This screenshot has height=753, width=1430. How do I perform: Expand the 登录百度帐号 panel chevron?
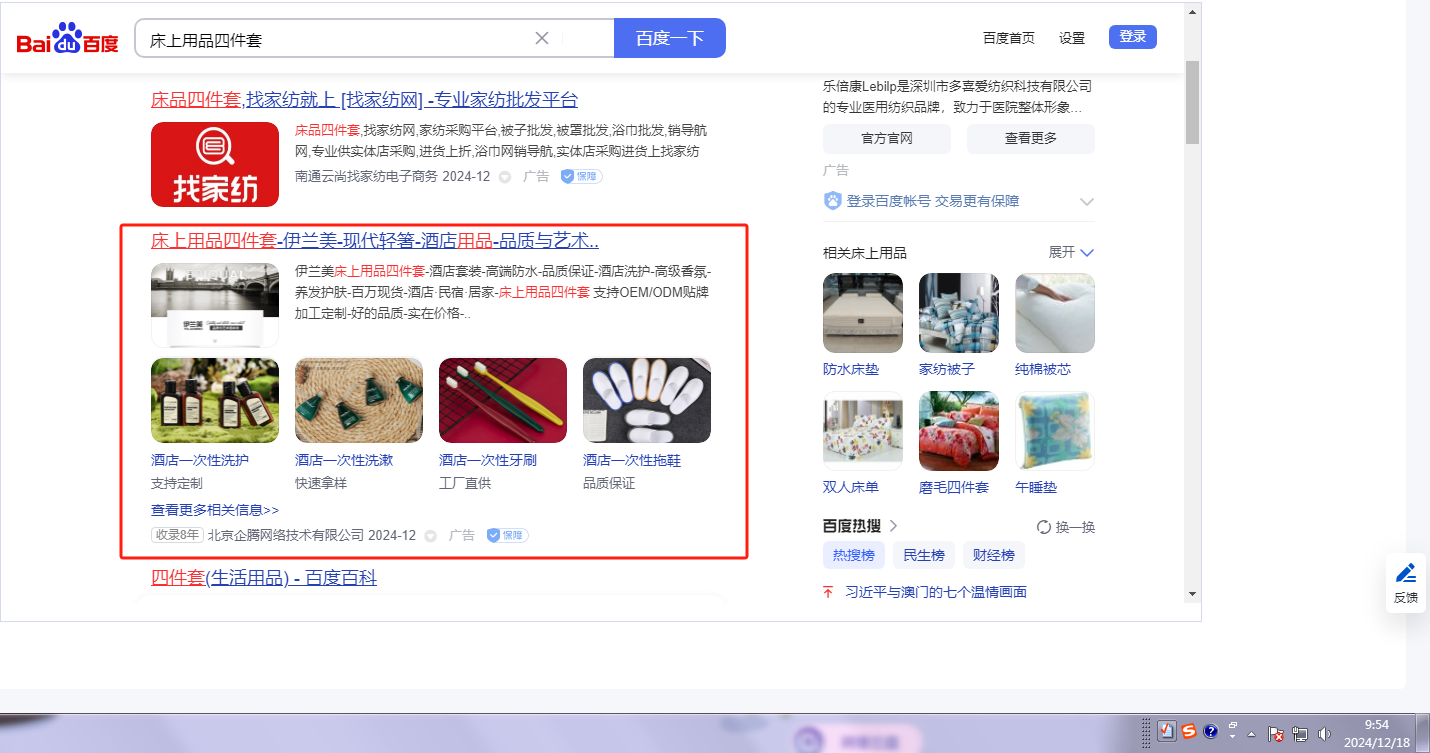pos(1087,202)
